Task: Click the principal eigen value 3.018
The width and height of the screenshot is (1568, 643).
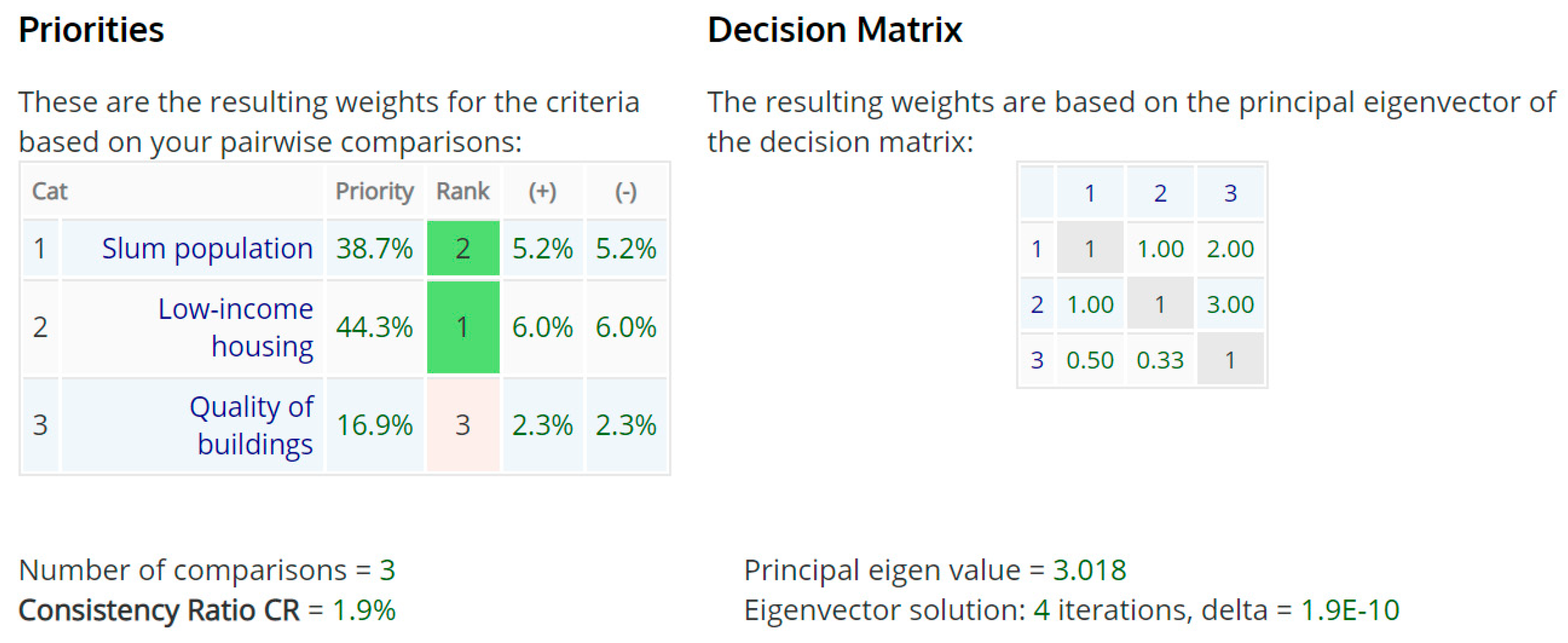Action: (x=1089, y=570)
